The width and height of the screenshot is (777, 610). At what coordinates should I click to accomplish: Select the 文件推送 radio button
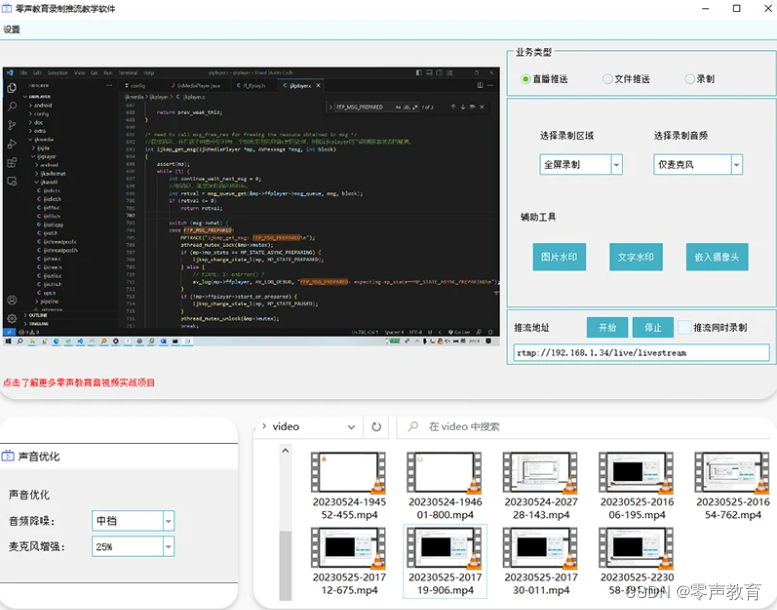coord(608,79)
